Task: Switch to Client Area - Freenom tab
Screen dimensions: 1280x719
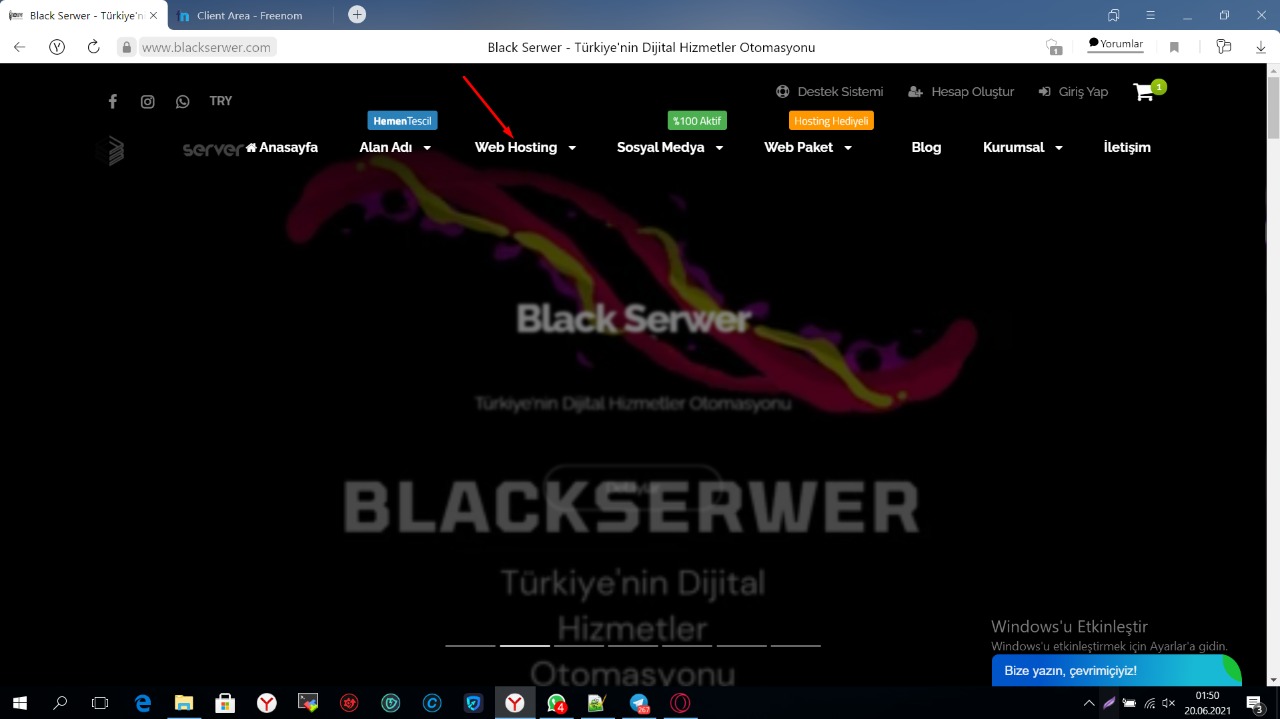Action: [250, 15]
